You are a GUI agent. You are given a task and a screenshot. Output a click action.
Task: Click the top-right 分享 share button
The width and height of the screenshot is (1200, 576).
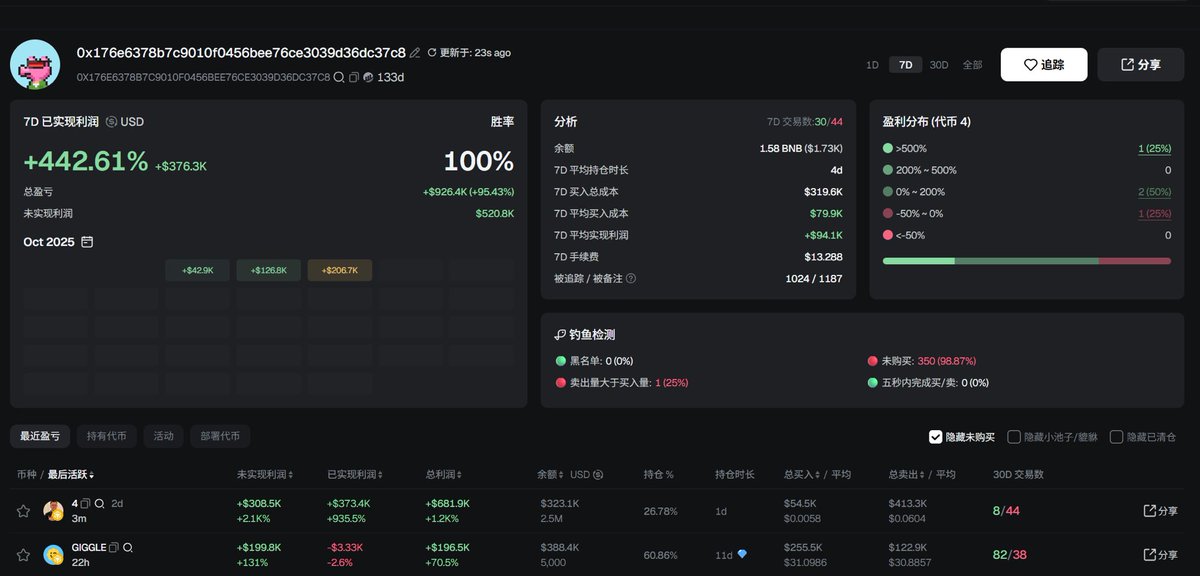[x=1140, y=65]
